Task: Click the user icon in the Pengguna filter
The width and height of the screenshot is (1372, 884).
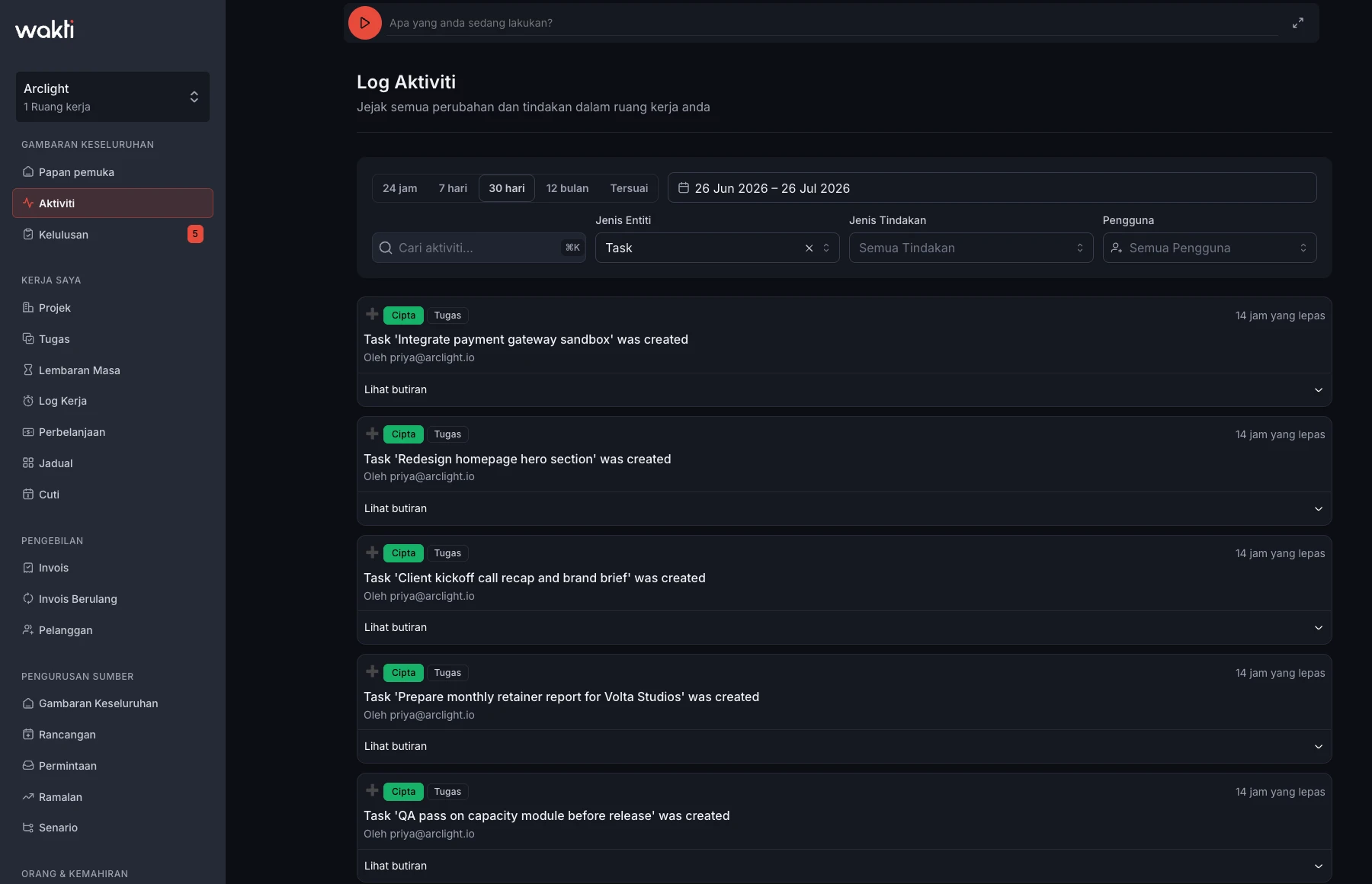Action: pyautogui.click(x=1117, y=248)
